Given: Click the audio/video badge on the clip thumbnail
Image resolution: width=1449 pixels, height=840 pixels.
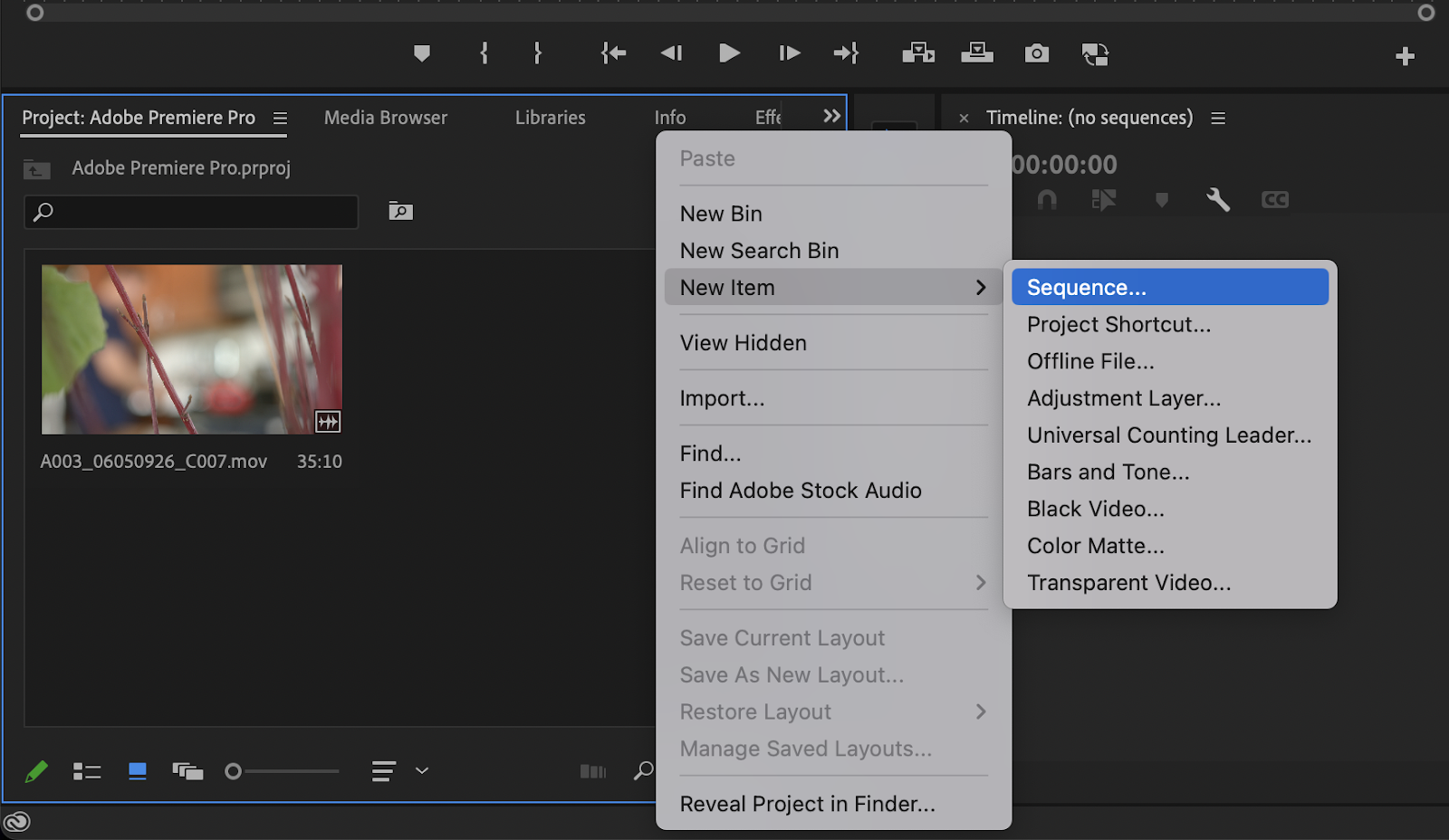Looking at the screenshot, I should [328, 421].
